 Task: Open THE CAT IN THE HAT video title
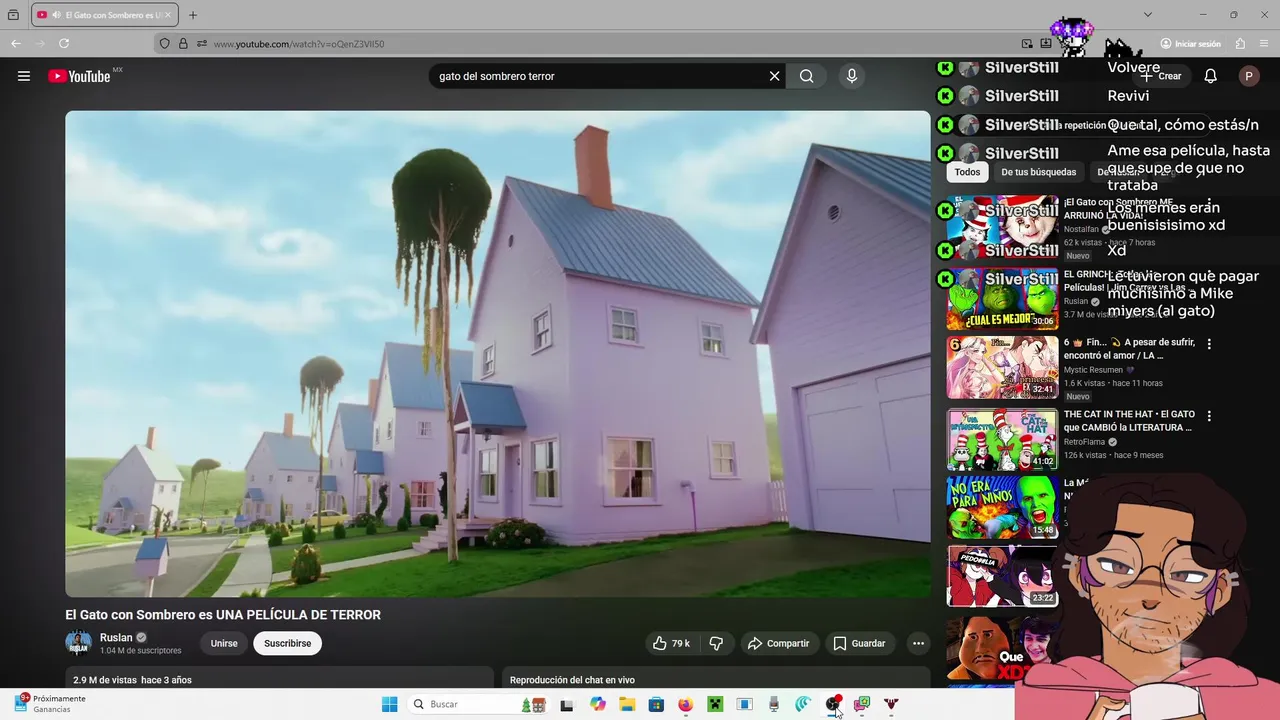[x=1129, y=421]
